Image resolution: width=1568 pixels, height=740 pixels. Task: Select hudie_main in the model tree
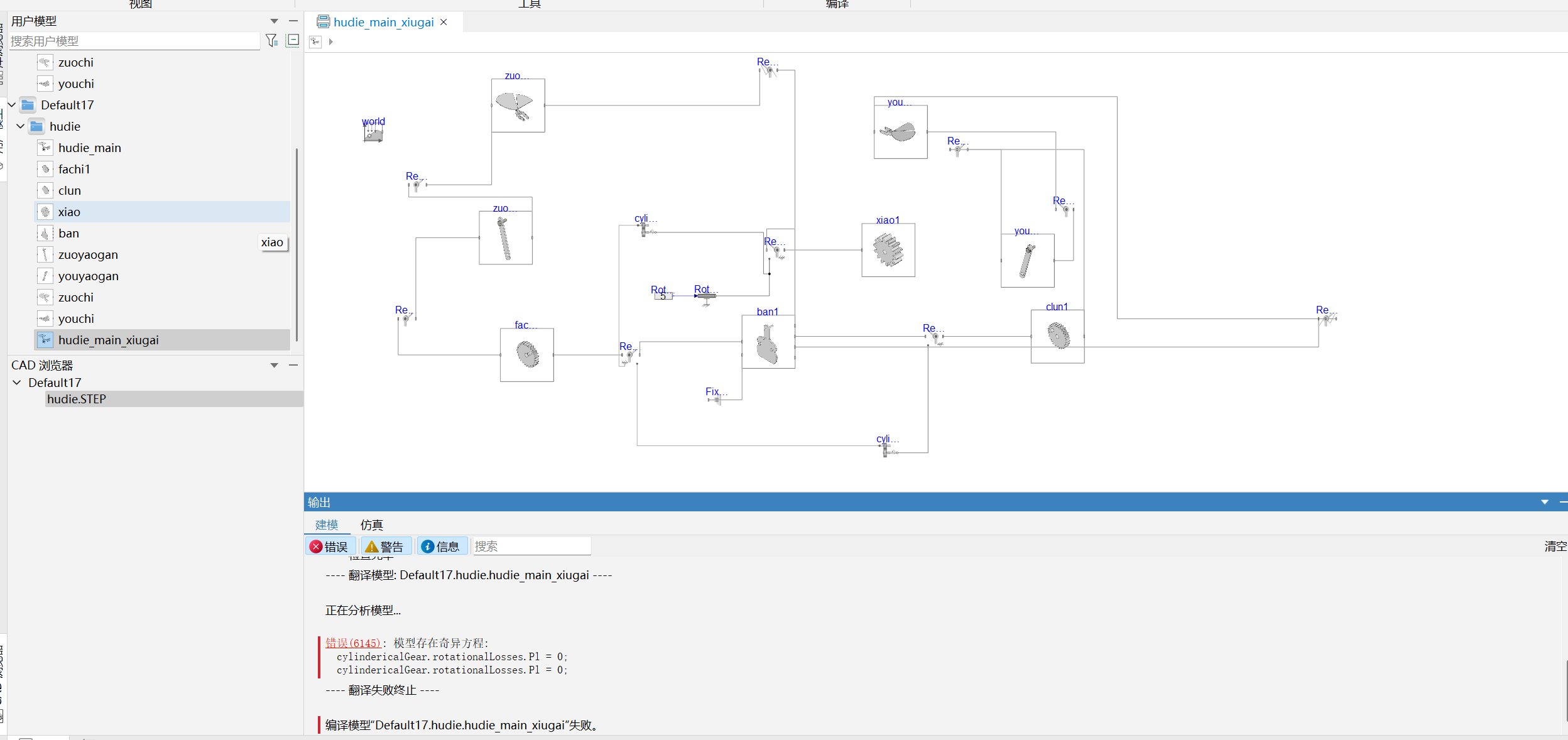click(x=163, y=148)
